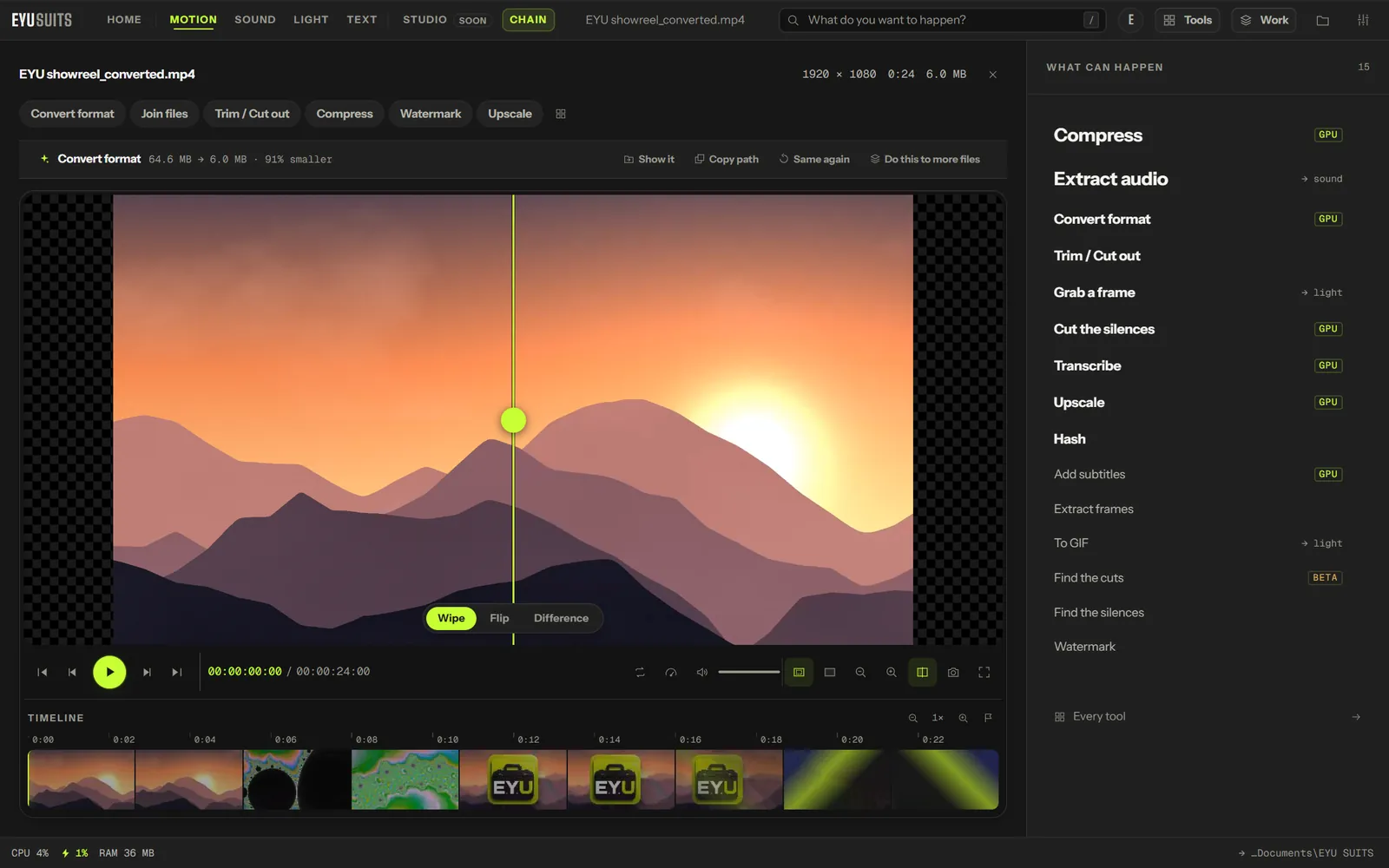Capture a snapshot with camera icon
This screenshot has width=1389, height=868.
point(953,673)
